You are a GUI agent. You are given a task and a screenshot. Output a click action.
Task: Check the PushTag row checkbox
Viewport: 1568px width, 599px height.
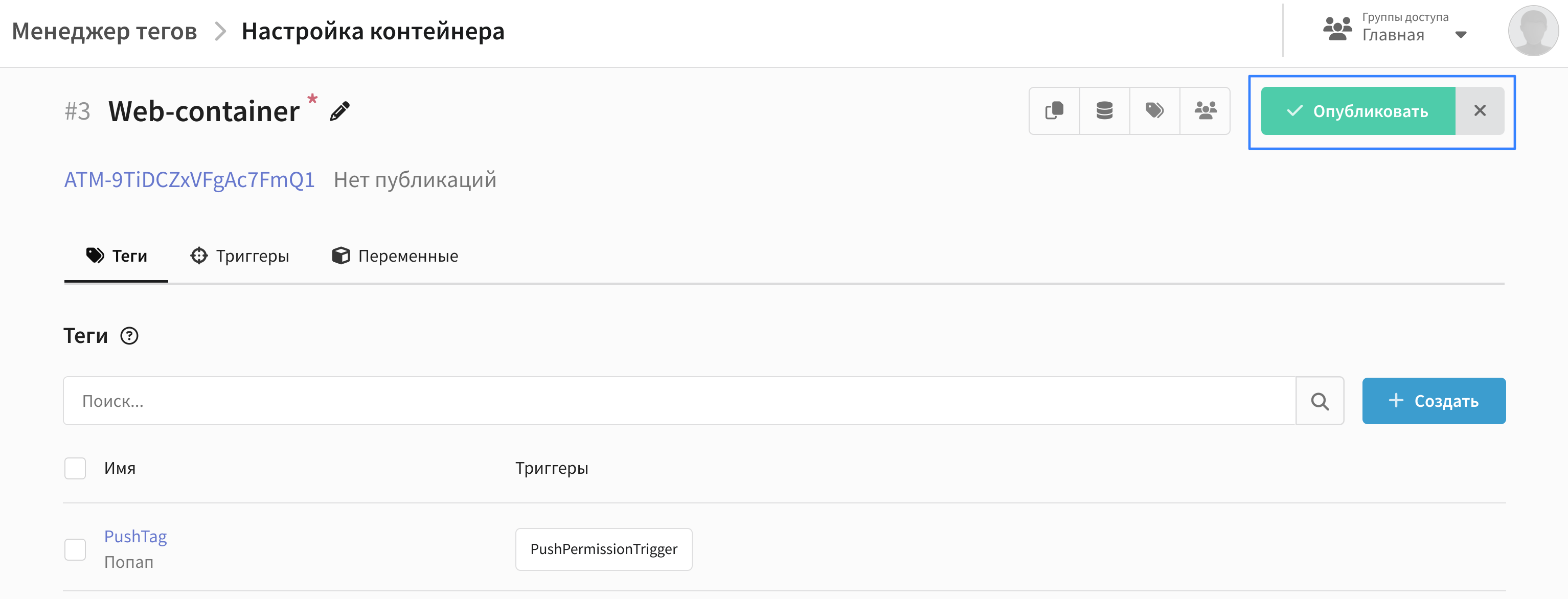[x=75, y=549]
